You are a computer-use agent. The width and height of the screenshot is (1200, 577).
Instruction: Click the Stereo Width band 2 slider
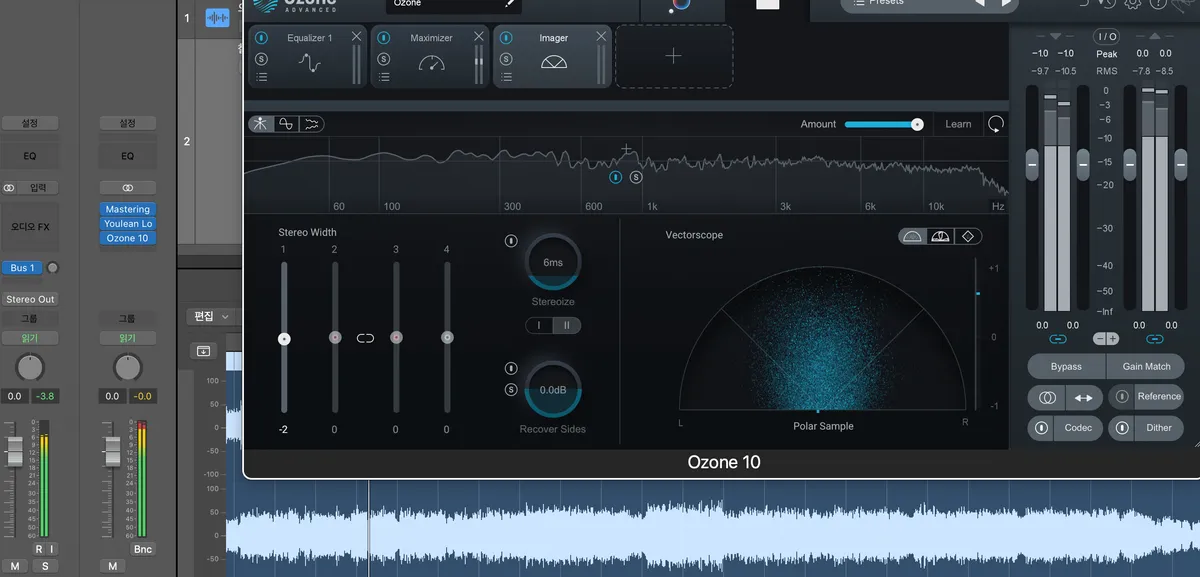click(x=335, y=337)
